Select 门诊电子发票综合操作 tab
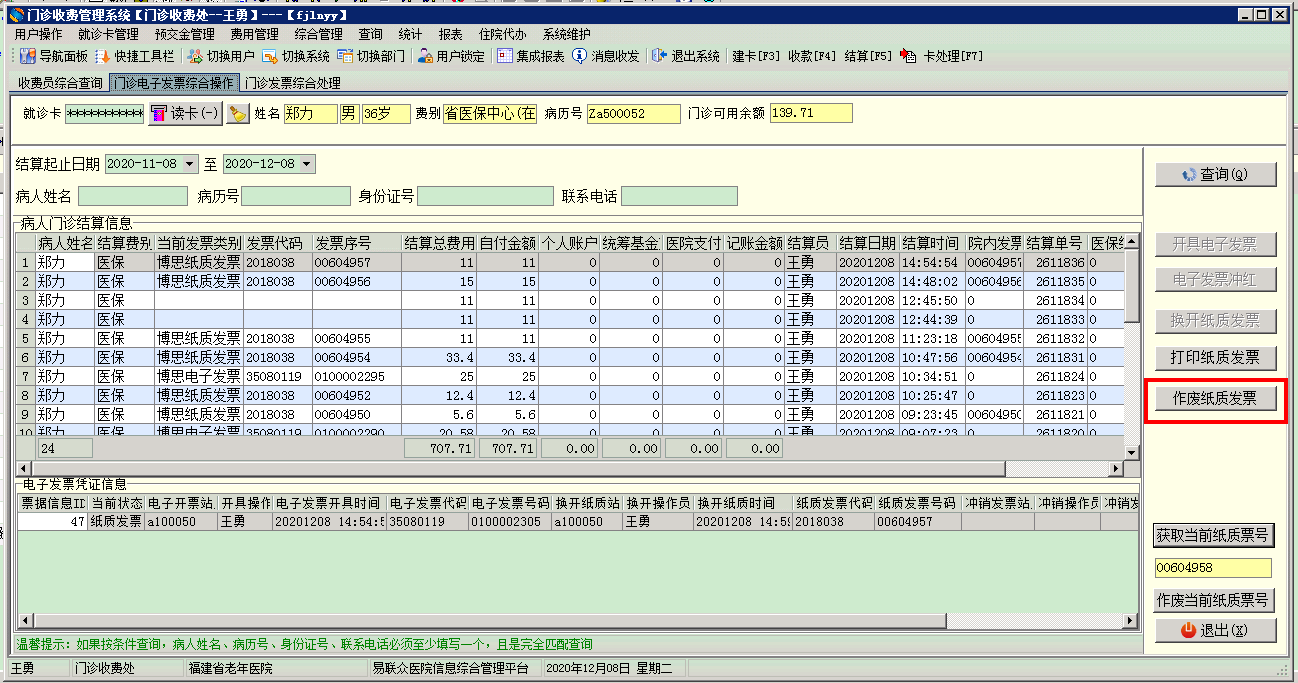1298x683 pixels. tap(175, 83)
